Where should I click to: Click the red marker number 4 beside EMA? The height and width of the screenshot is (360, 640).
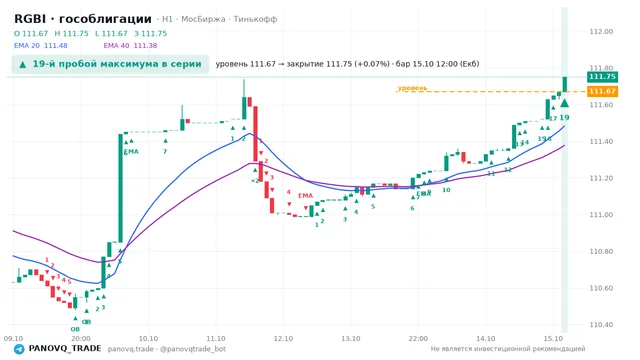click(x=289, y=192)
